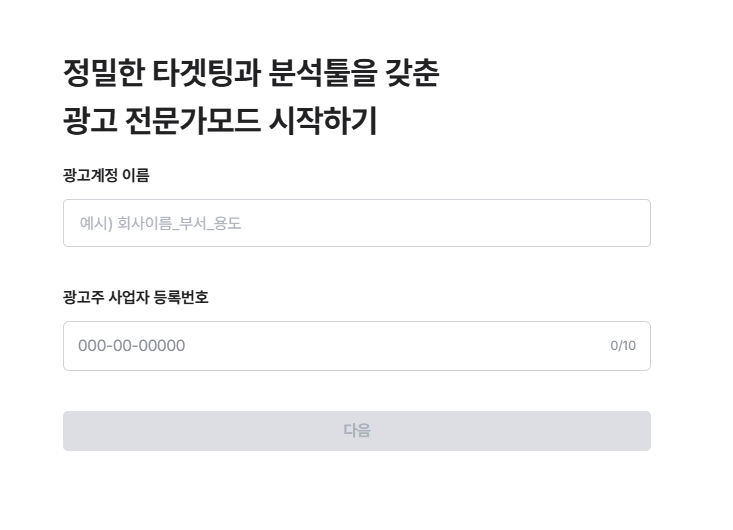Click the 0/10 character counter
733x530 pixels.
[623, 346]
